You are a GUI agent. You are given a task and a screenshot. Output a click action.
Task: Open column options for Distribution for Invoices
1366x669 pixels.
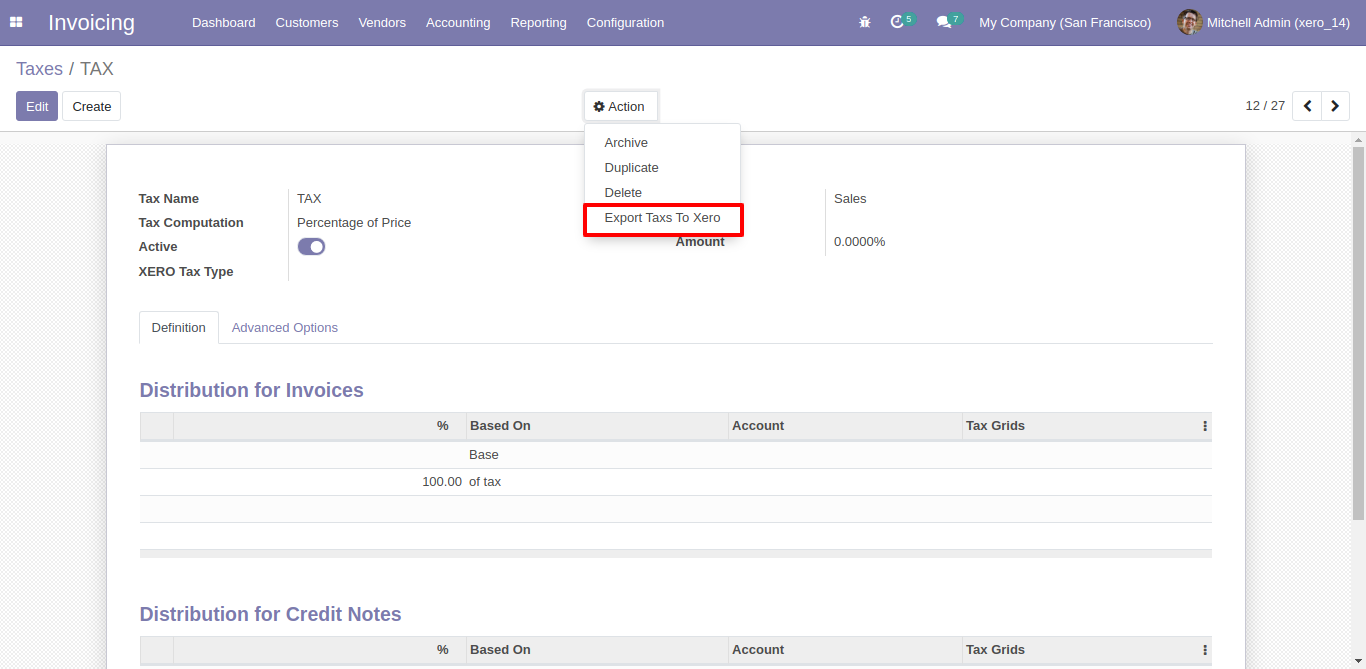pos(1205,426)
